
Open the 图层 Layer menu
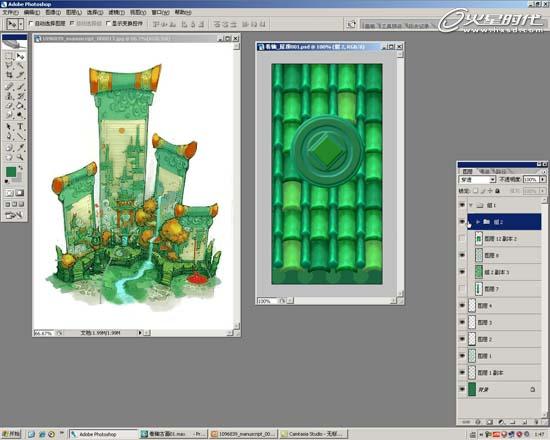tap(74, 12)
